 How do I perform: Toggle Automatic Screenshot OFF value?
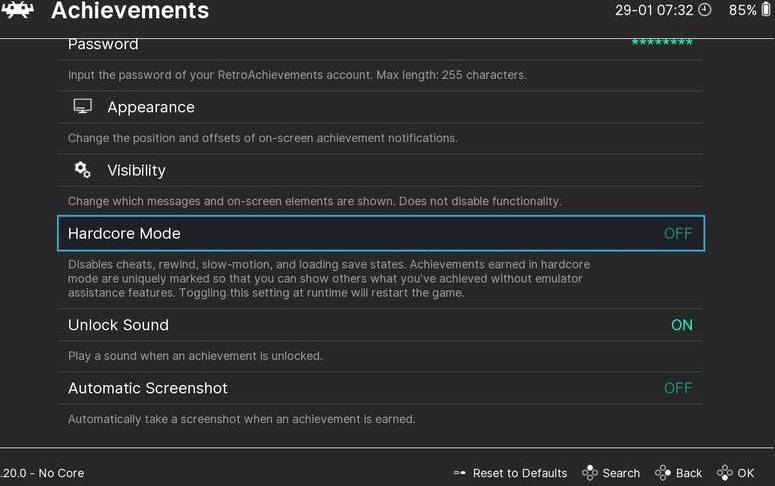[678, 388]
